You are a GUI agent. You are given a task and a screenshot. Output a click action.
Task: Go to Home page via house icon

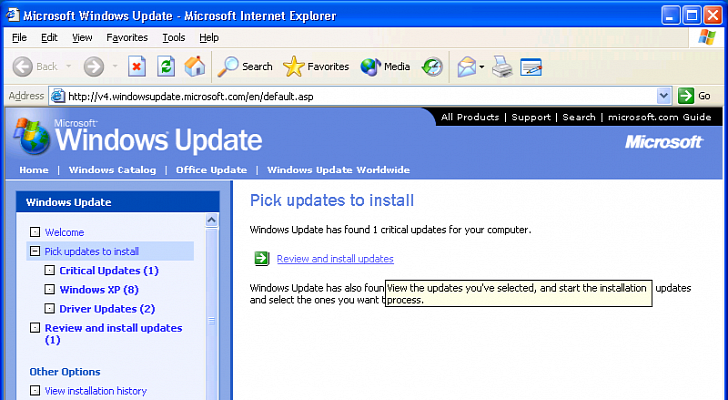pyautogui.click(x=195, y=66)
